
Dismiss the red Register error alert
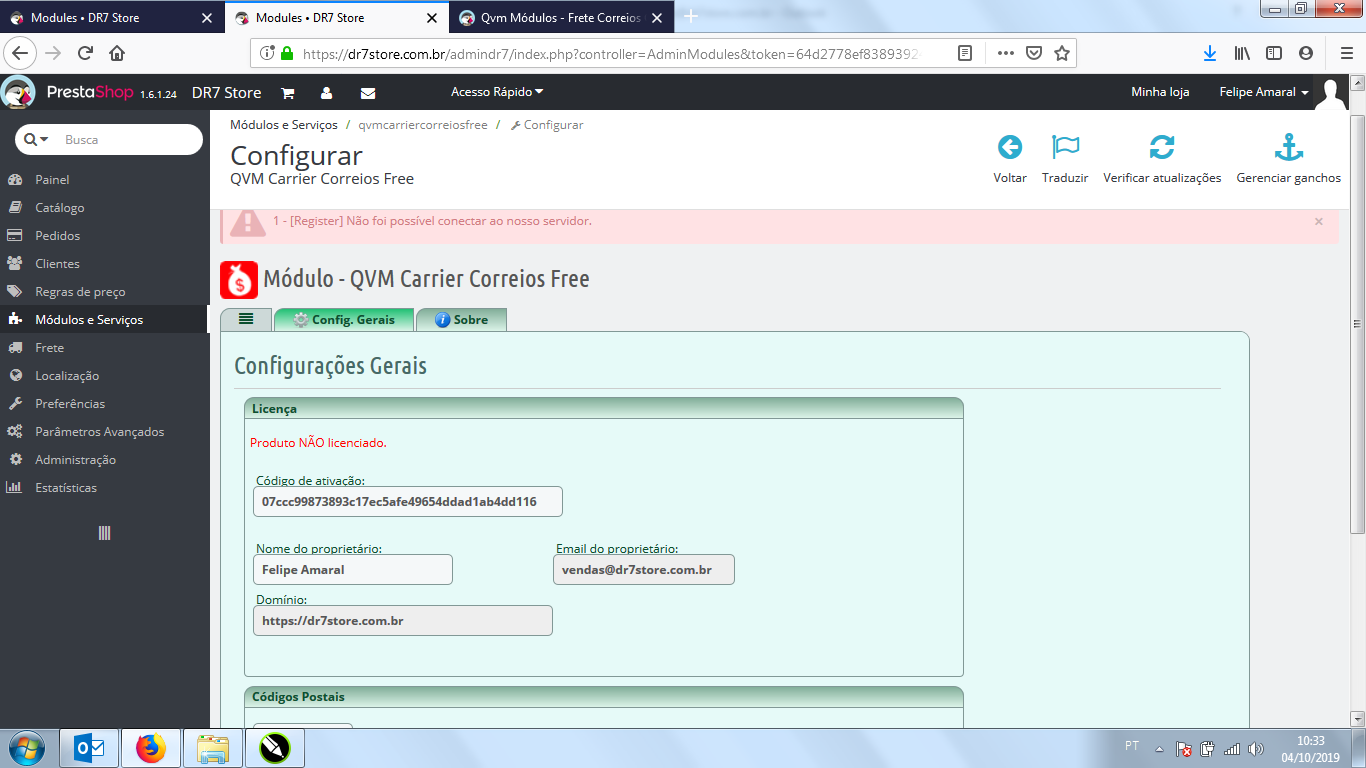coord(1318,221)
